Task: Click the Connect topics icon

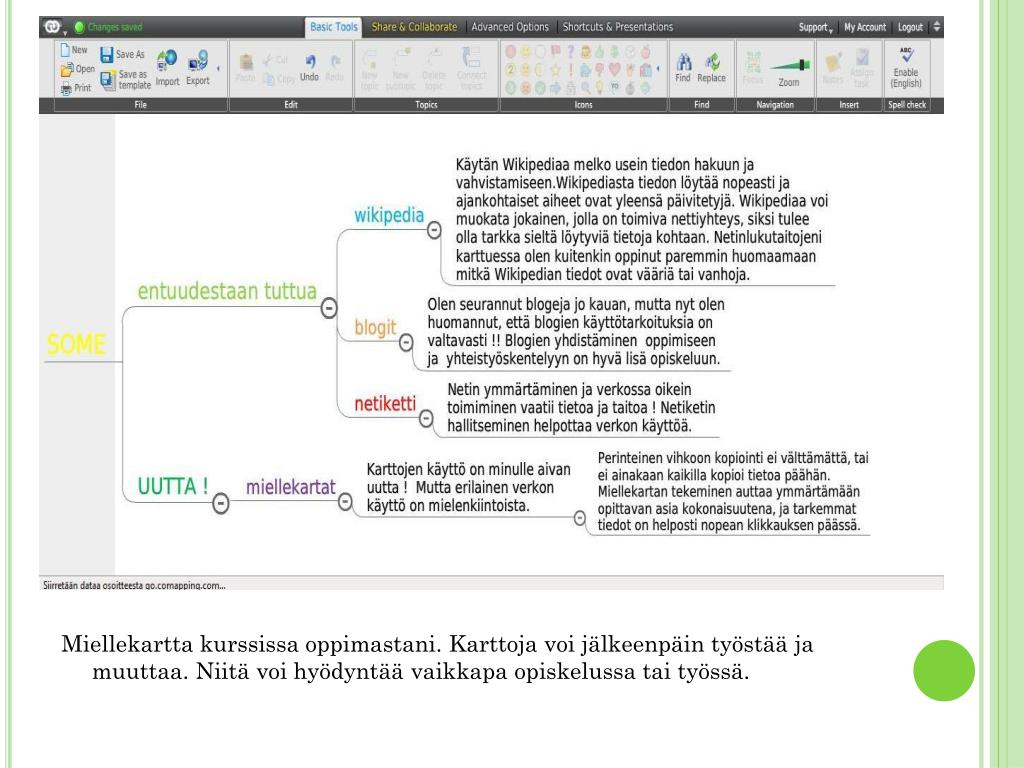Action: [x=471, y=57]
